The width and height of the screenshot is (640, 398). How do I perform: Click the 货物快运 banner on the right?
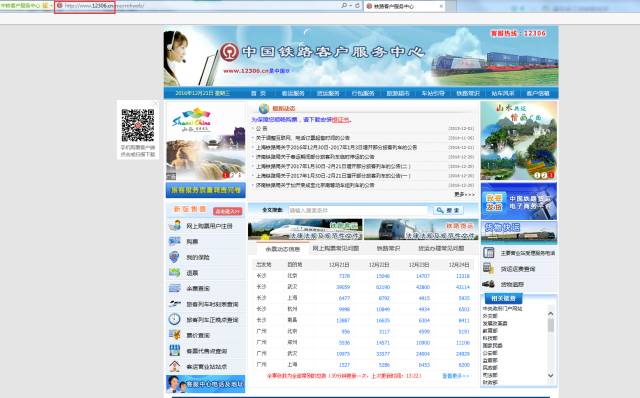(518, 233)
